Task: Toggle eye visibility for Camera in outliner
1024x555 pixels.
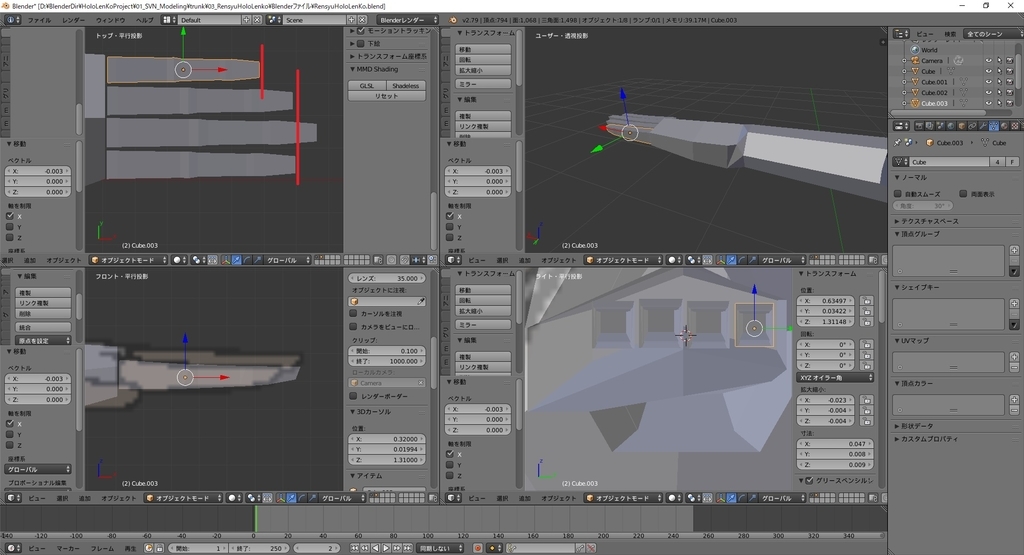Action: pyautogui.click(x=989, y=61)
